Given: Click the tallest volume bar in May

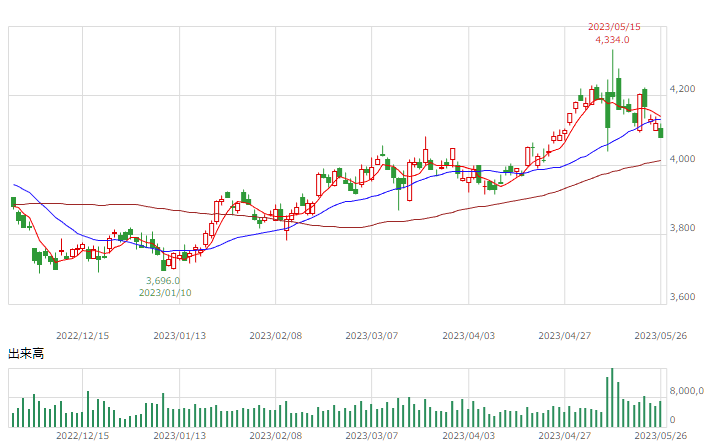Looking at the screenshot, I should point(612,397).
